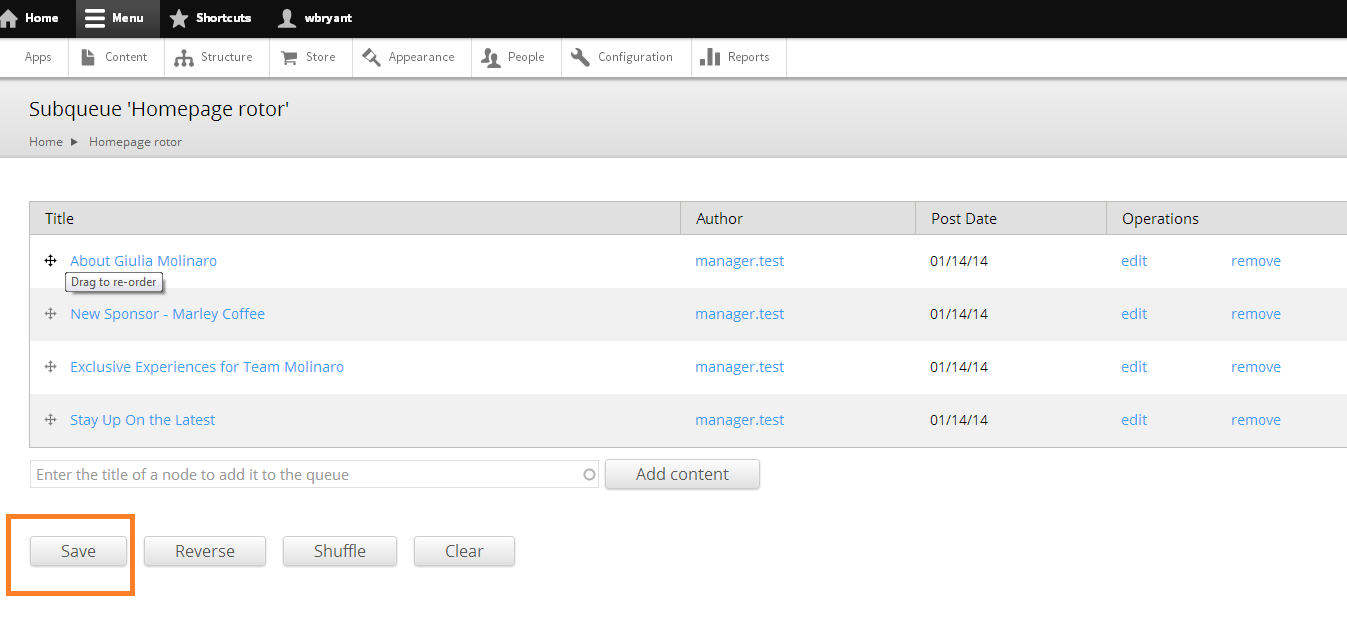The width and height of the screenshot is (1347, 636).
Task: Remove New Sponsor - Marley Coffee from queue
Action: pyautogui.click(x=1256, y=314)
